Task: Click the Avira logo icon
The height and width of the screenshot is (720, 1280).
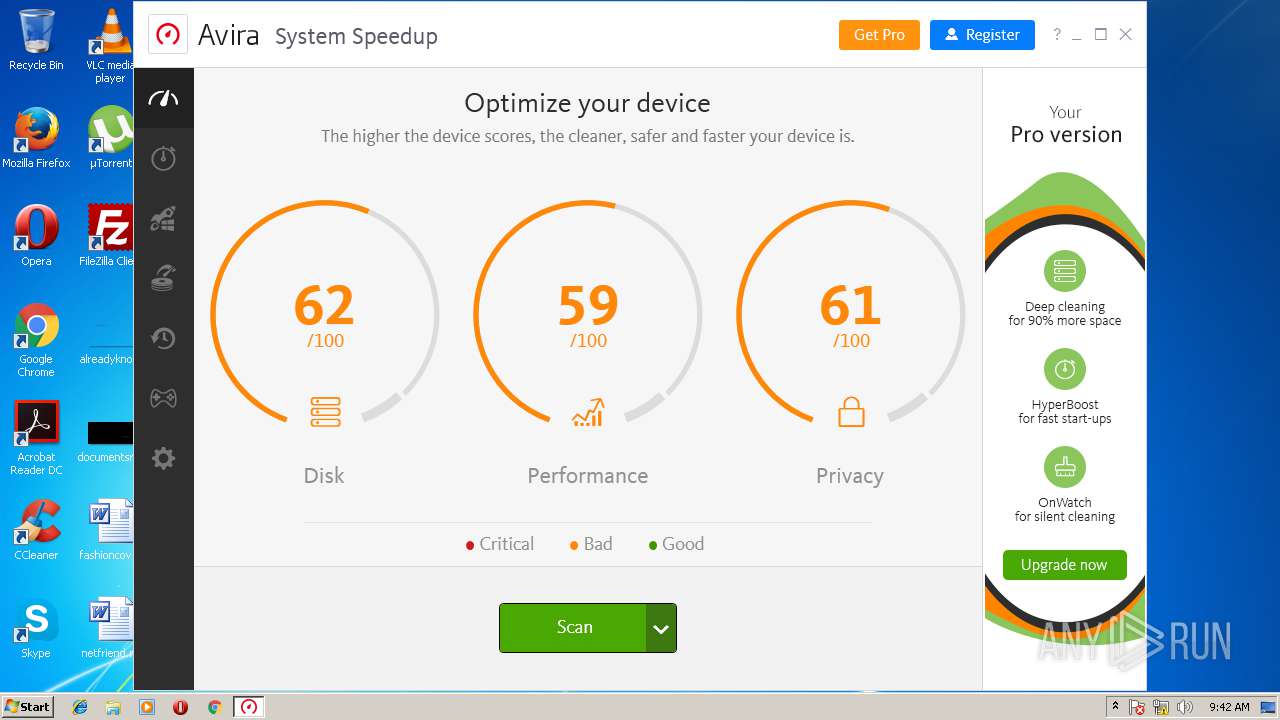Action: 168,34
